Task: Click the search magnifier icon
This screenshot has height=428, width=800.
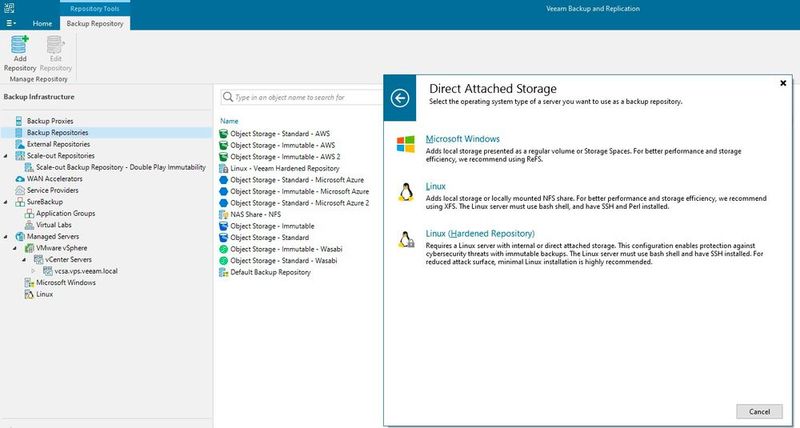Action: pos(228,97)
